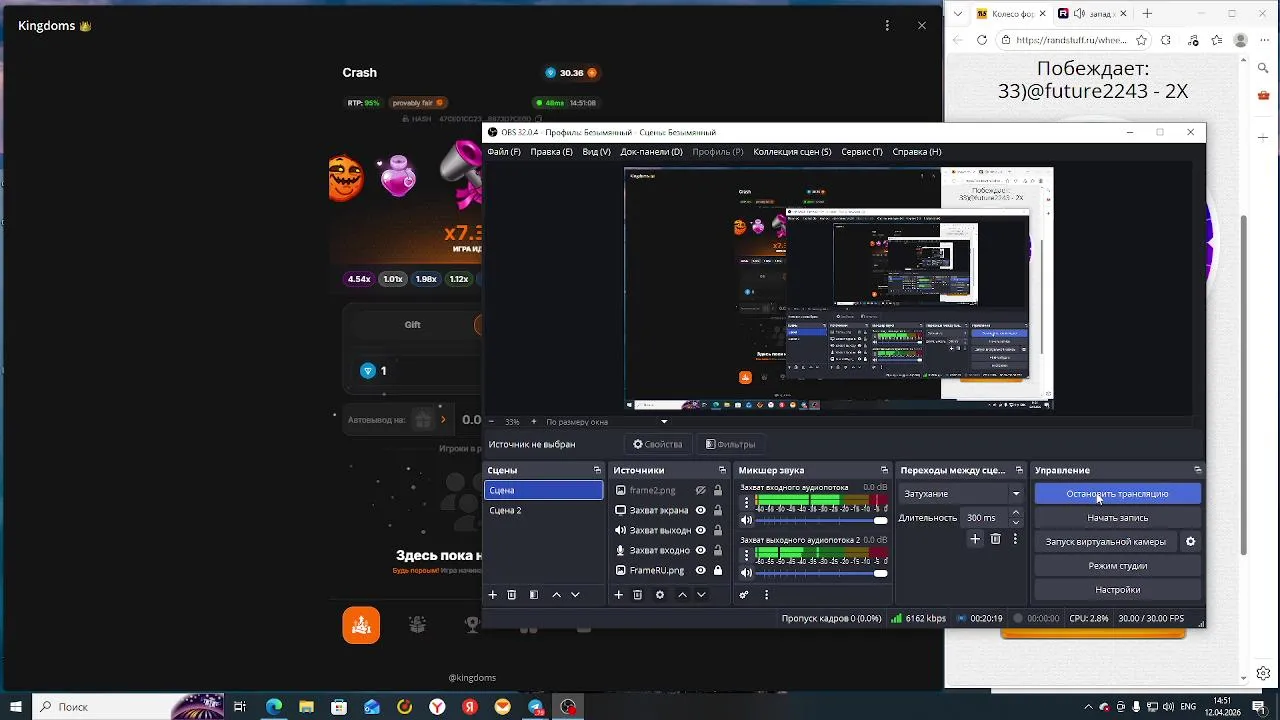Open the Вид (V) menu in OBS
The height and width of the screenshot is (720, 1280).
point(596,152)
